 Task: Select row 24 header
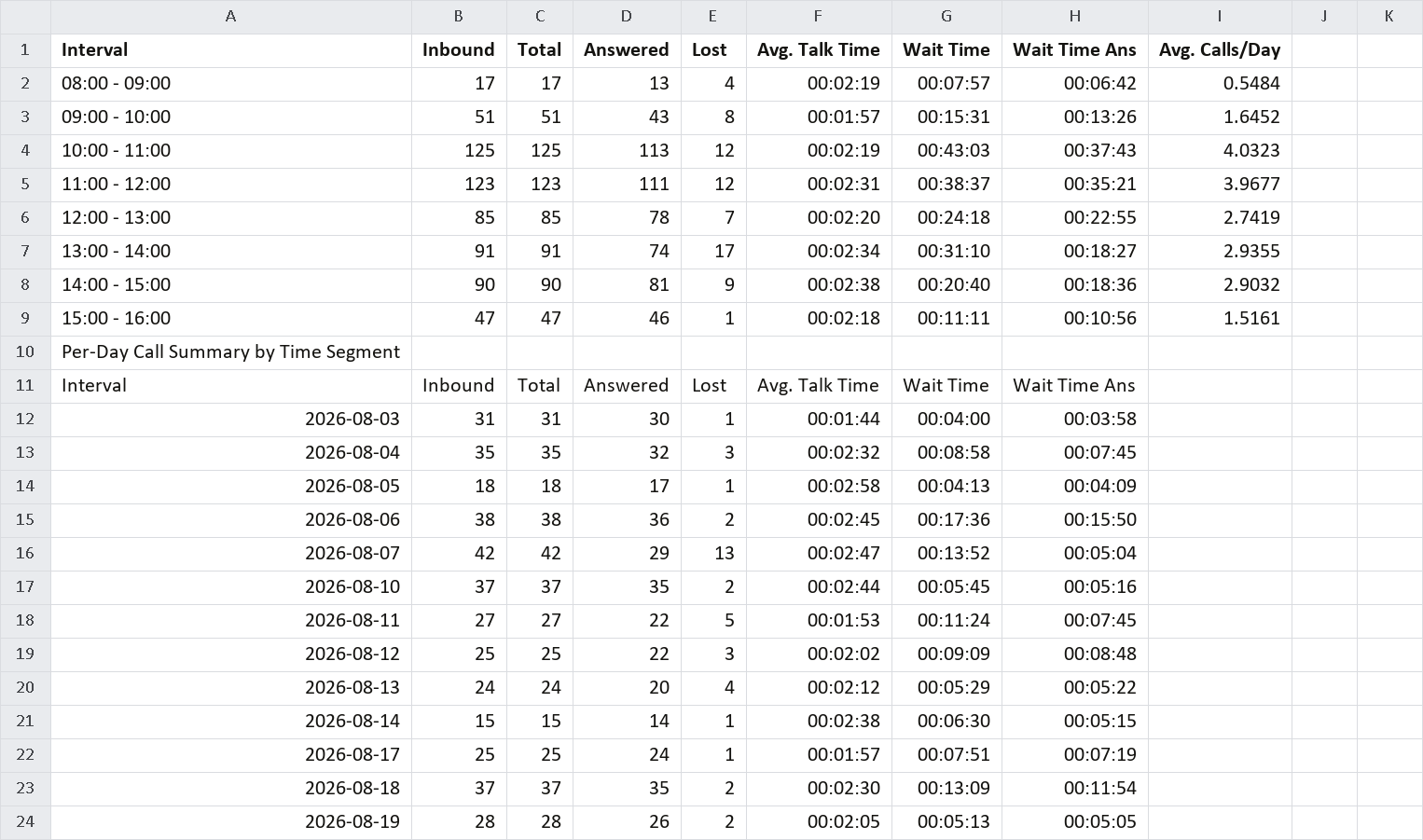(25, 822)
